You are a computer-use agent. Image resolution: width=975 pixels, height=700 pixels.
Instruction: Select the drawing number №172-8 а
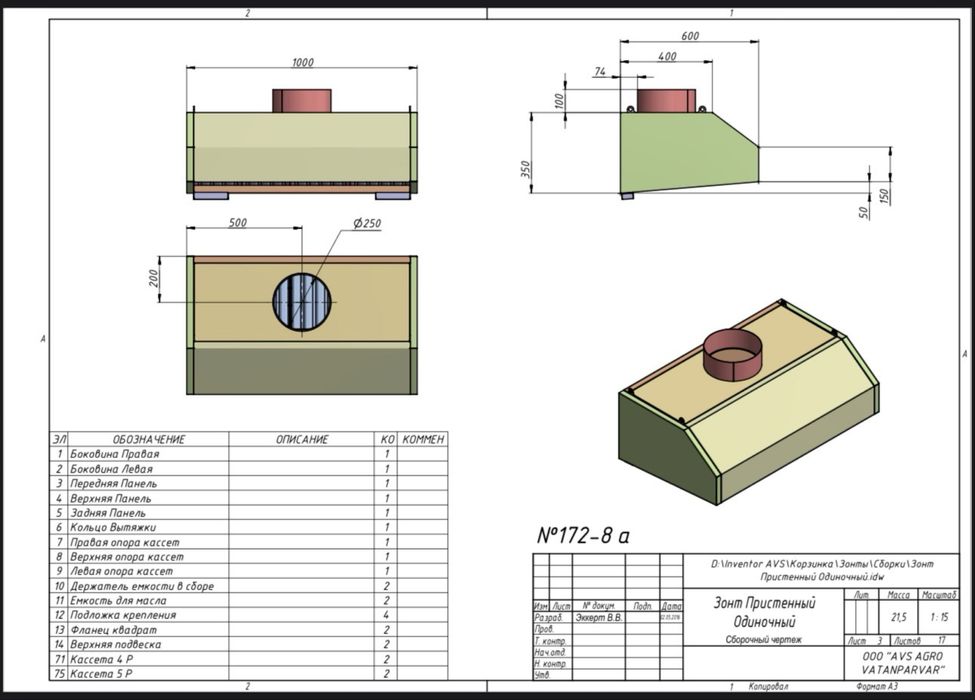coord(583,535)
